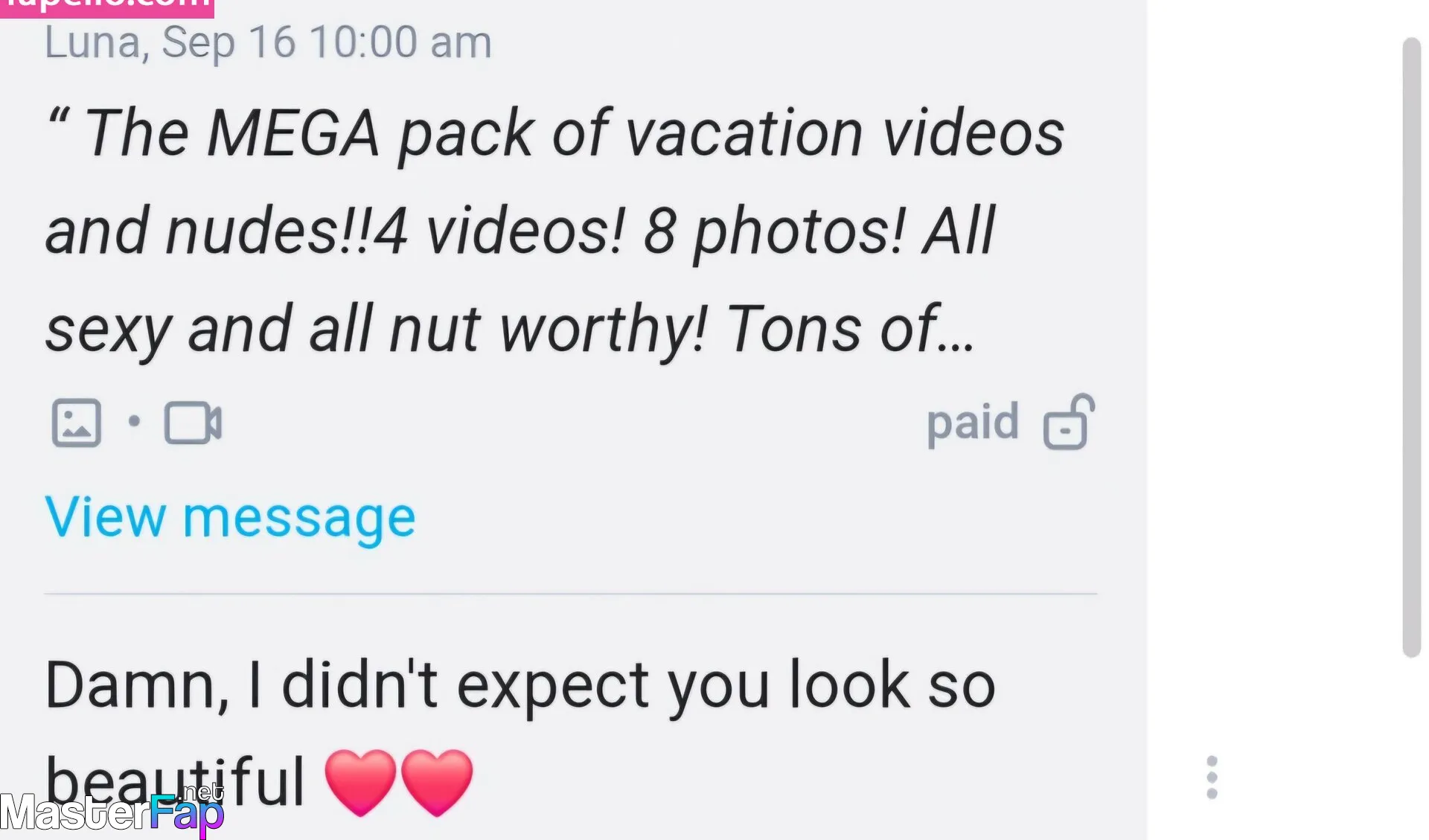Viewport: 1429px width, 840px height.
Task: Click the reply text starting with Damn
Action: (x=520, y=732)
